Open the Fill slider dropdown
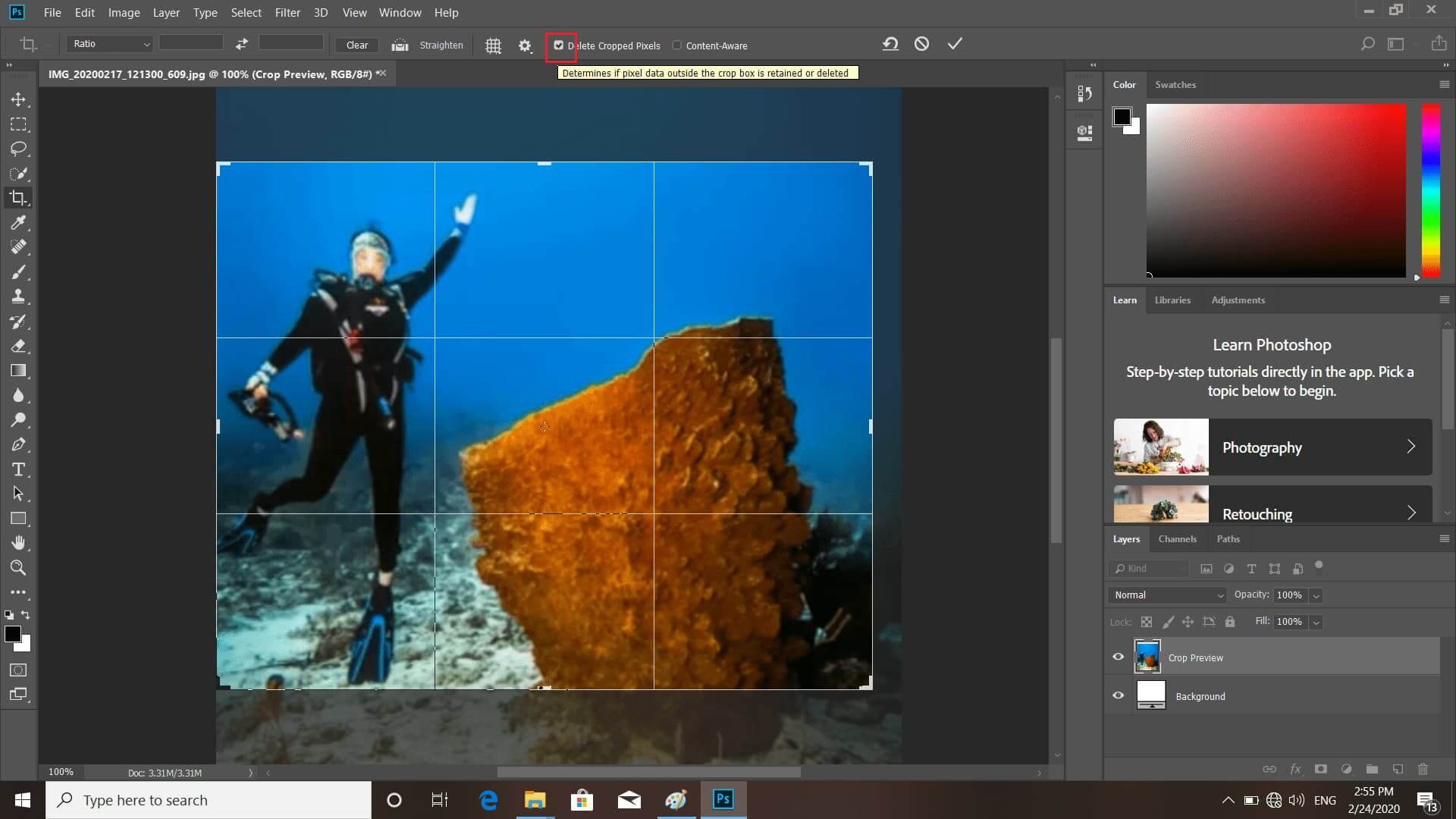1456x819 pixels. pyautogui.click(x=1316, y=622)
